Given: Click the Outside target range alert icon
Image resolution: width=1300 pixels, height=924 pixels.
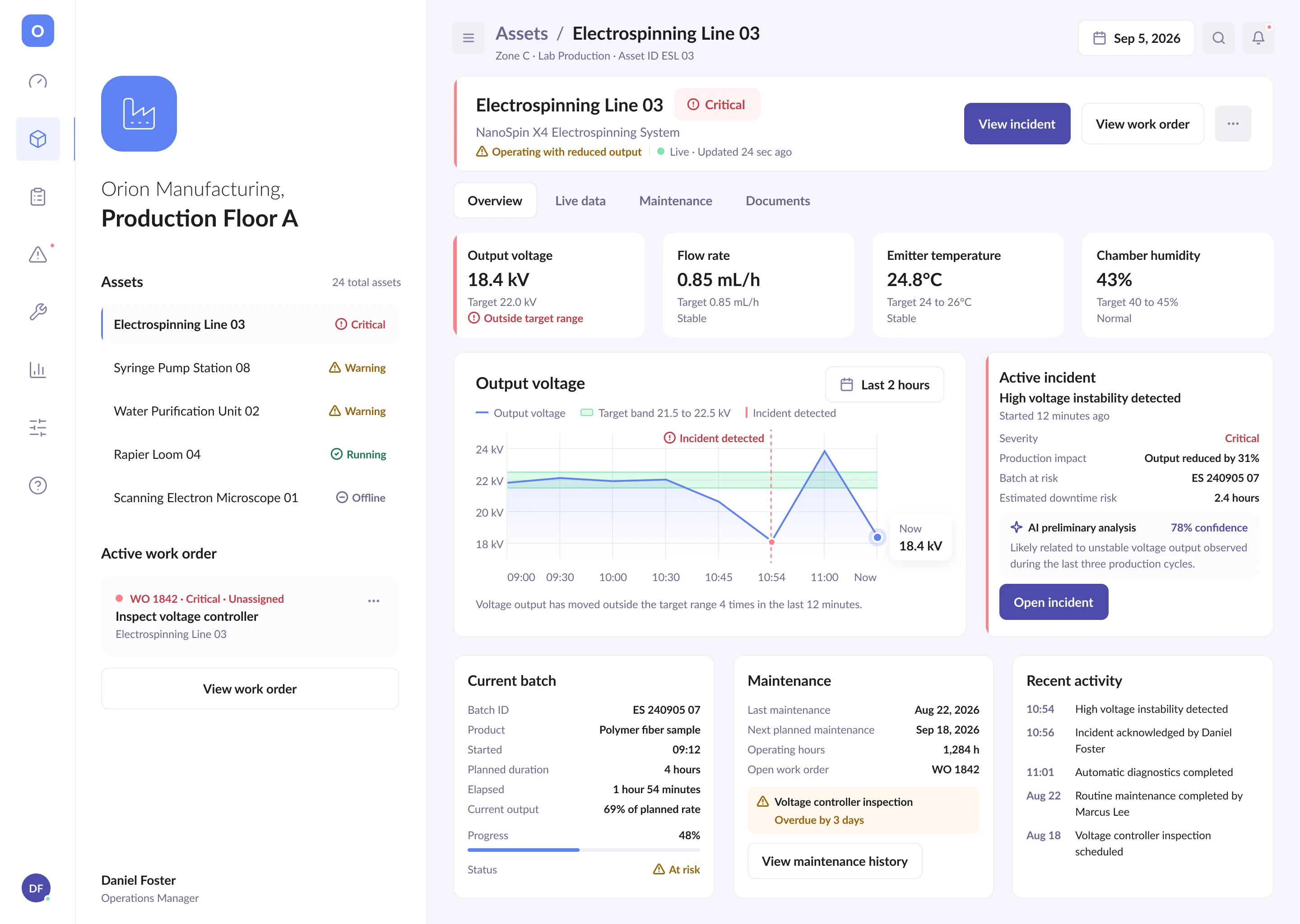Looking at the screenshot, I should coord(474,318).
